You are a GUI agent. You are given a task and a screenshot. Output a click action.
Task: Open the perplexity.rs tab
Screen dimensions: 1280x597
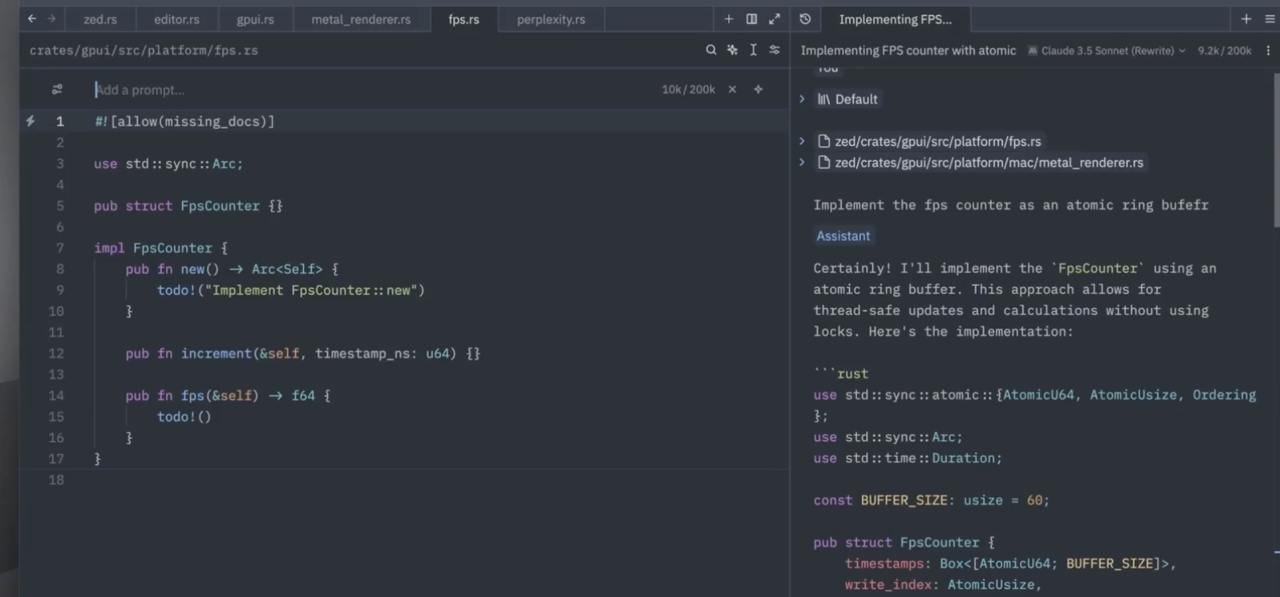click(x=550, y=19)
